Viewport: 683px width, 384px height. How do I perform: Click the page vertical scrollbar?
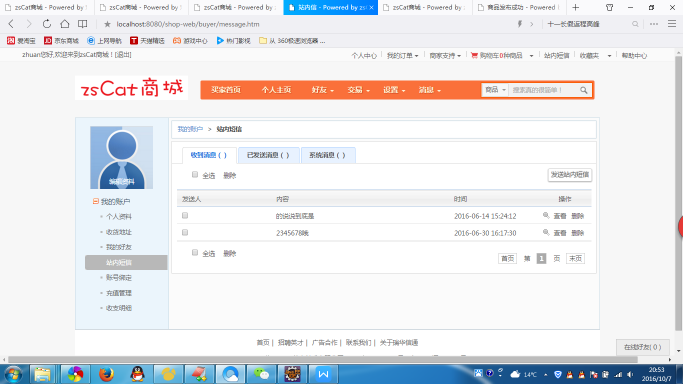click(678, 193)
